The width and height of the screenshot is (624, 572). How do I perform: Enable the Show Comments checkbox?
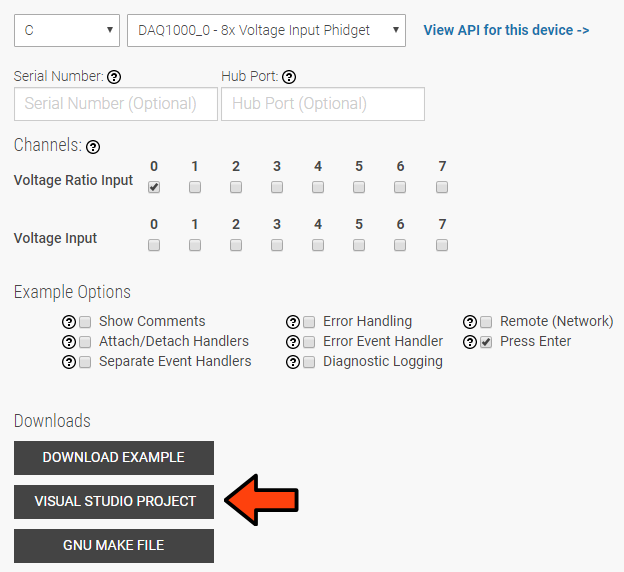click(x=85, y=322)
